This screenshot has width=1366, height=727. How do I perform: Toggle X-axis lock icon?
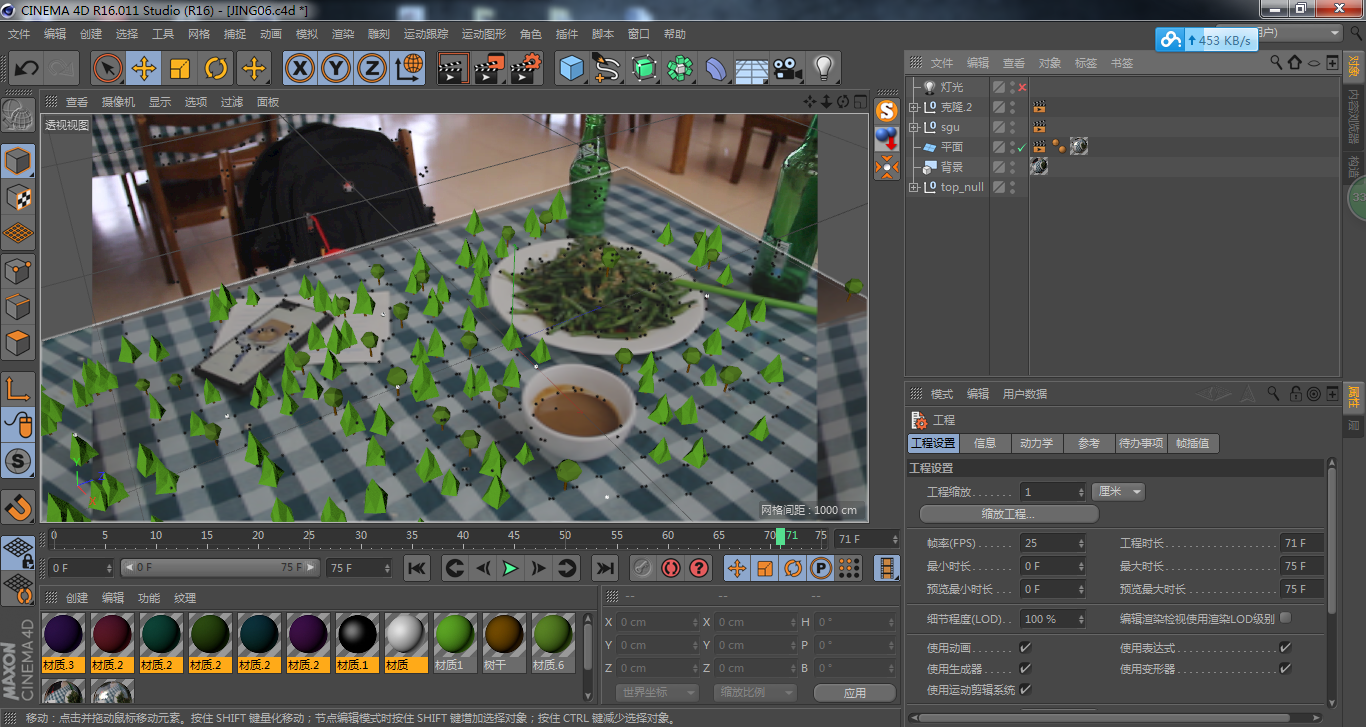click(x=299, y=69)
